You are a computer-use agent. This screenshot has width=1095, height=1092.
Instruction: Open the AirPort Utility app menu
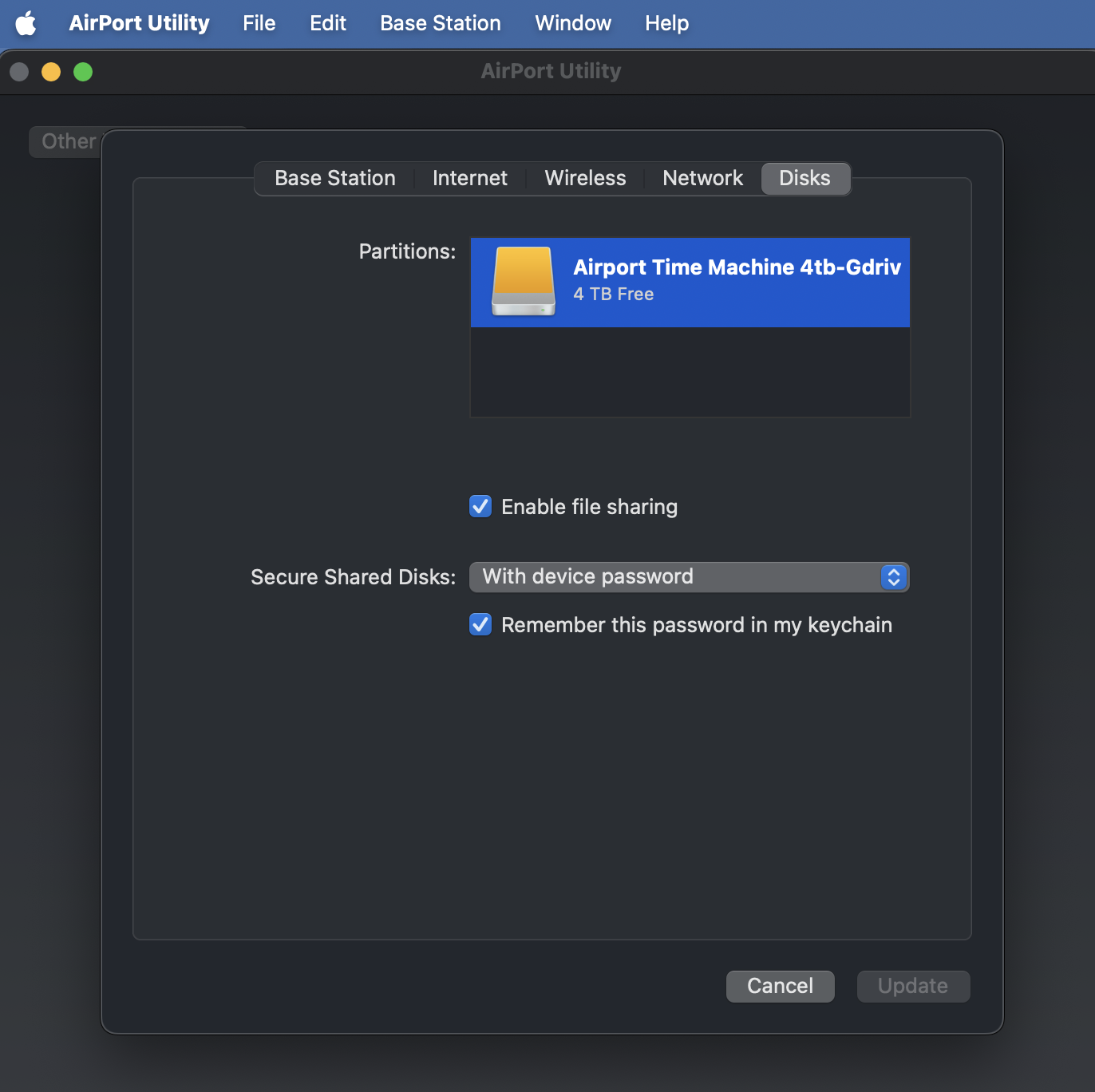[x=139, y=23]
